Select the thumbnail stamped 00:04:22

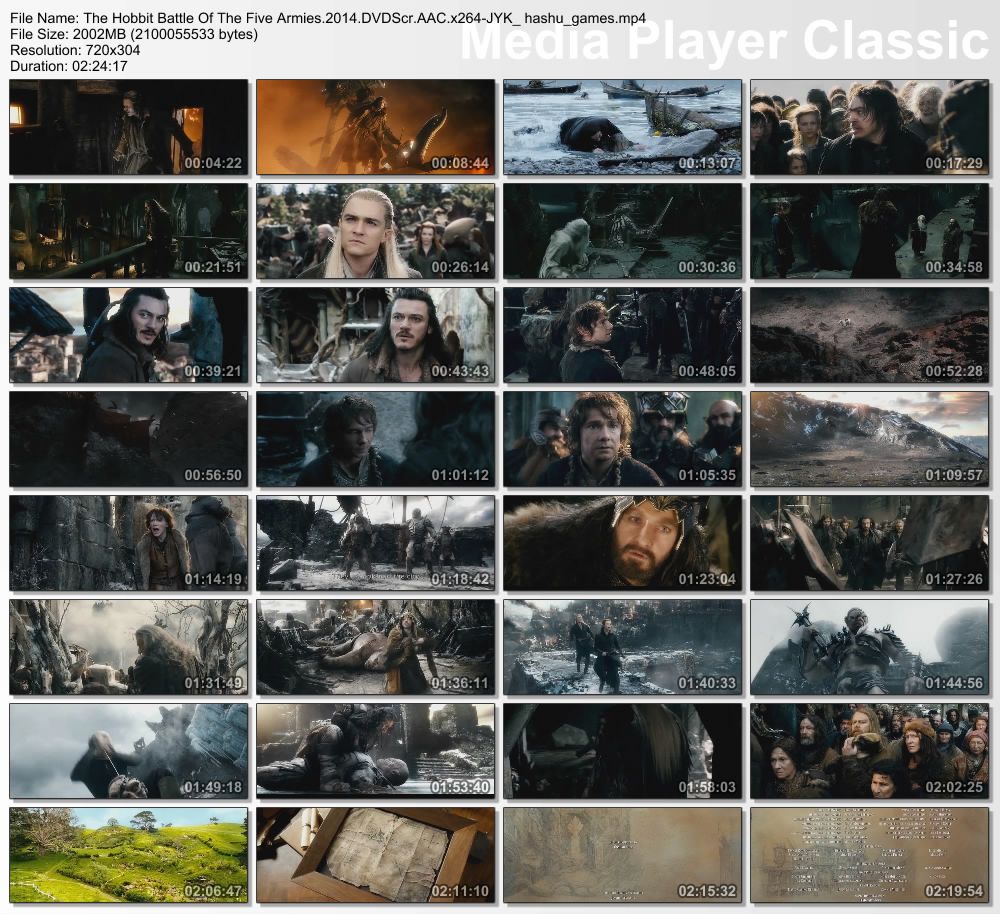click(x=129, y=127)
